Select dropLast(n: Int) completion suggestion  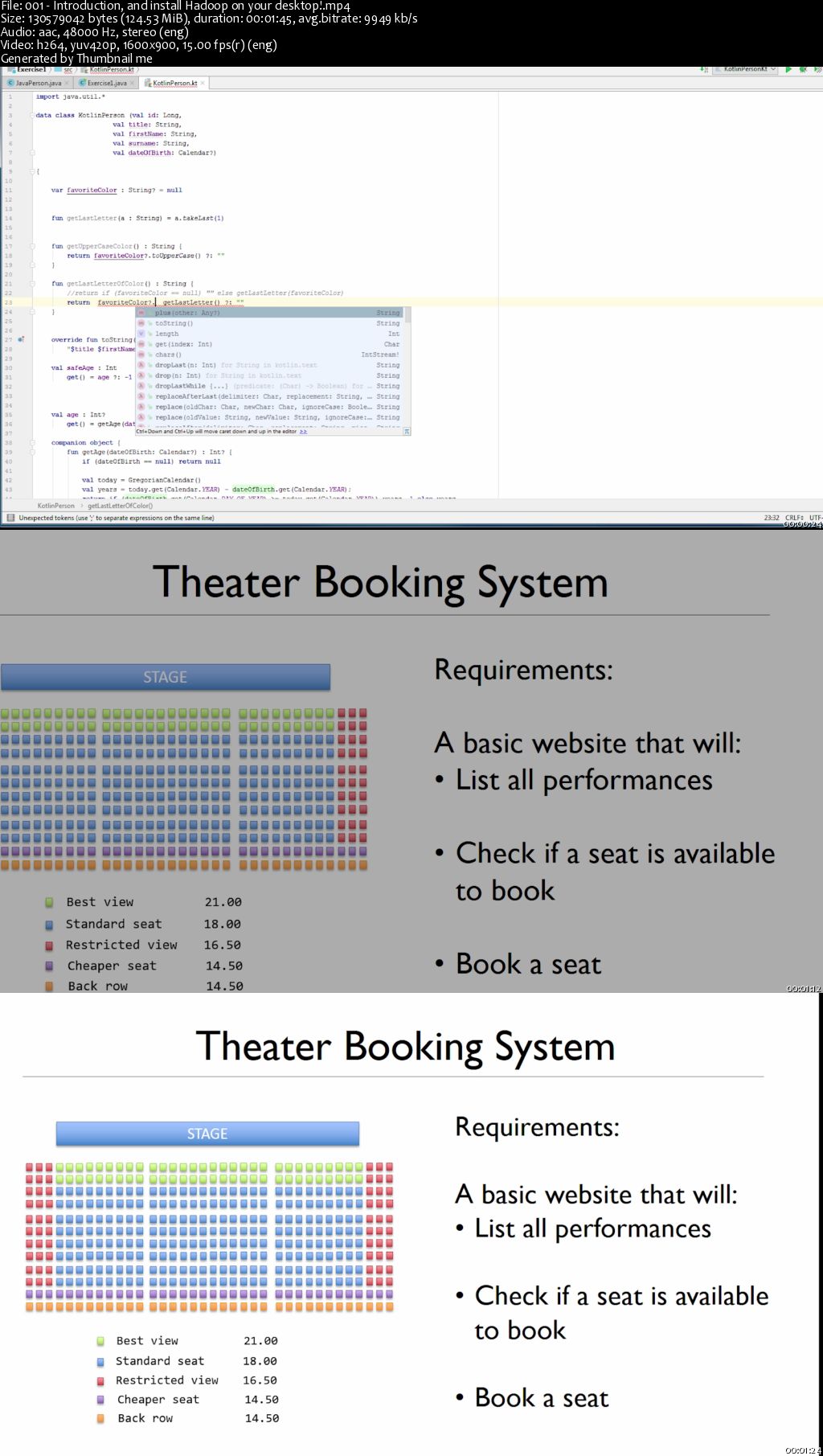coord(269,365)
